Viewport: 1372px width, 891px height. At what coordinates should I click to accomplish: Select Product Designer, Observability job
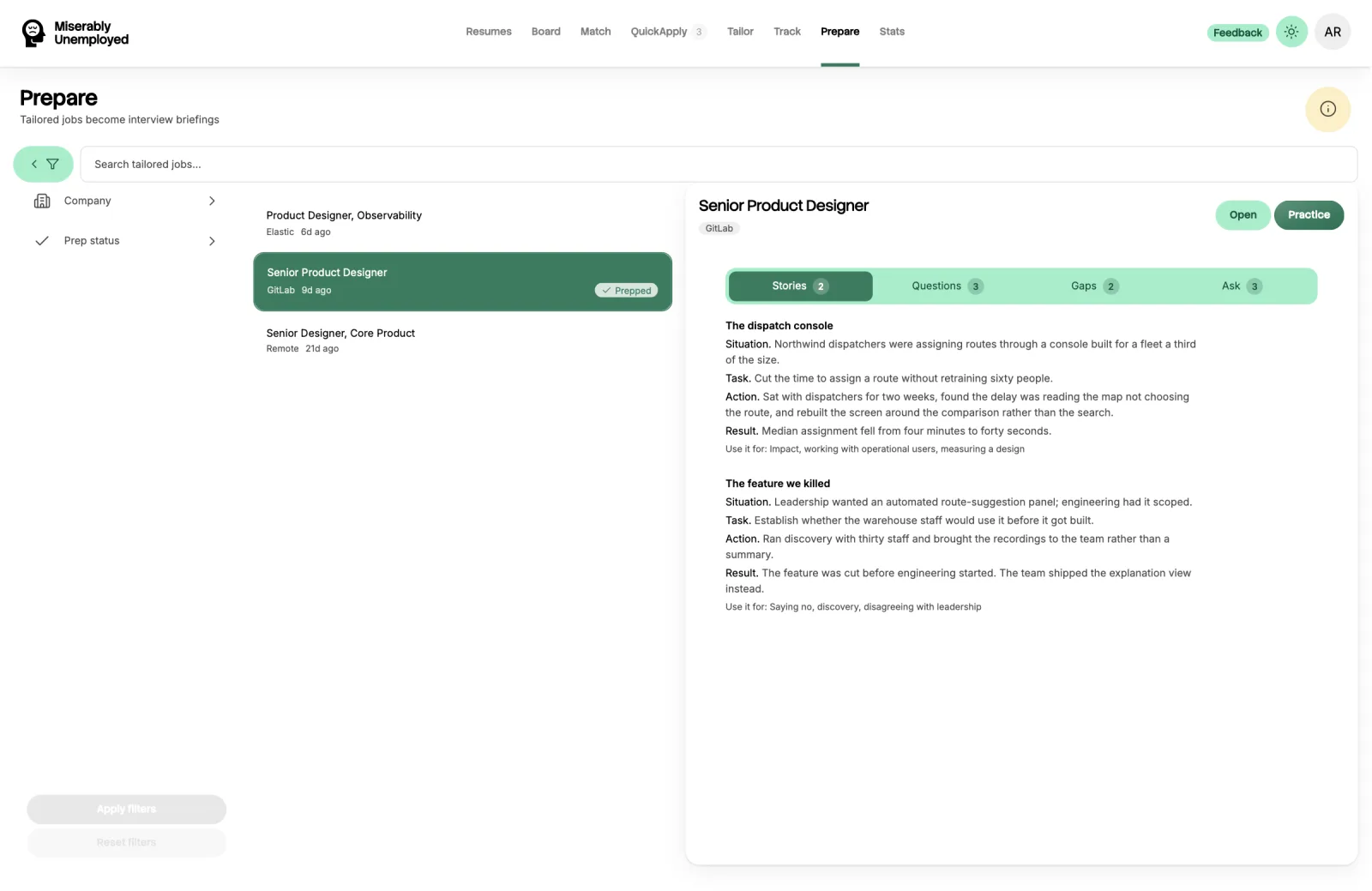tap(462, 223)
